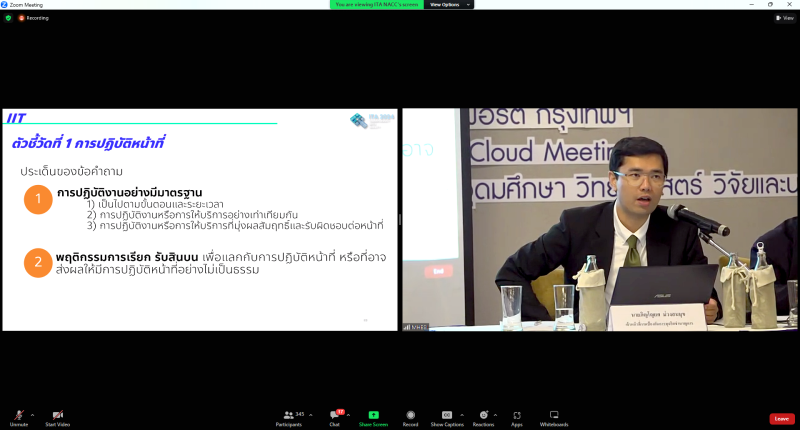Start Video camera
Viewport: 800px width, 430px height.
pos(58,418)
